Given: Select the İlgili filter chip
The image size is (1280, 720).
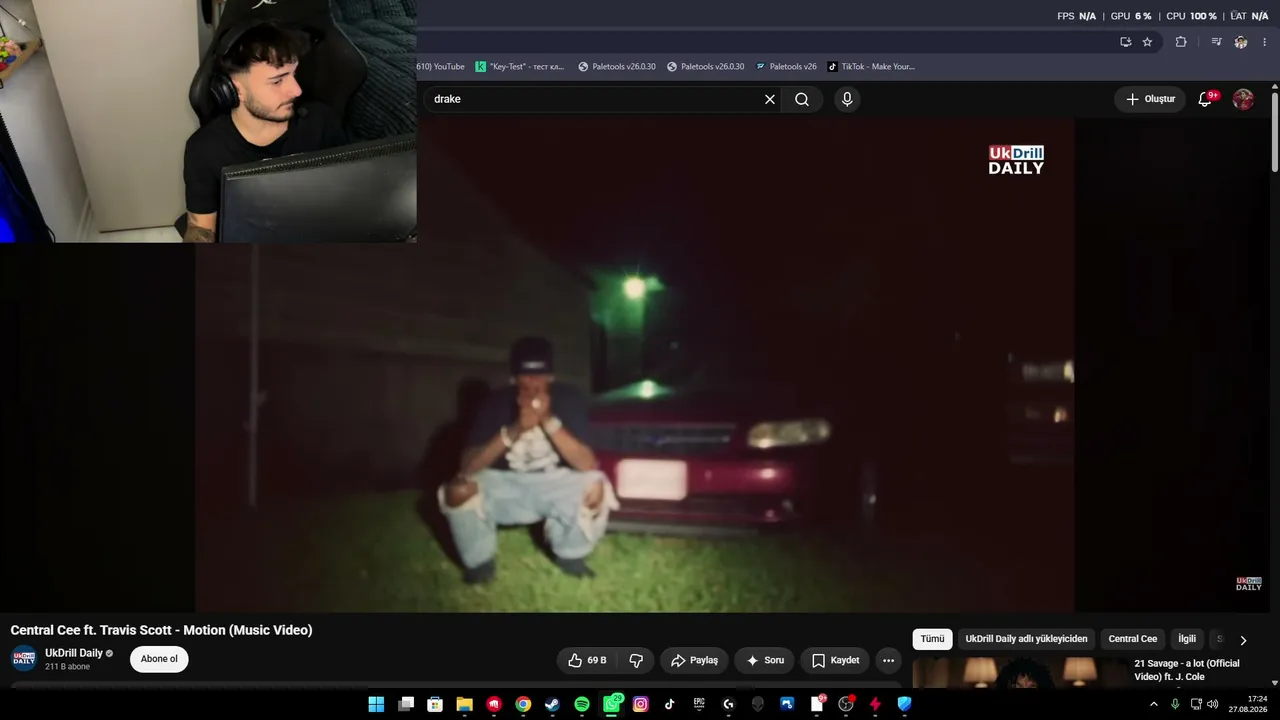Looking at the screenshot, I should click(1187, 639).
